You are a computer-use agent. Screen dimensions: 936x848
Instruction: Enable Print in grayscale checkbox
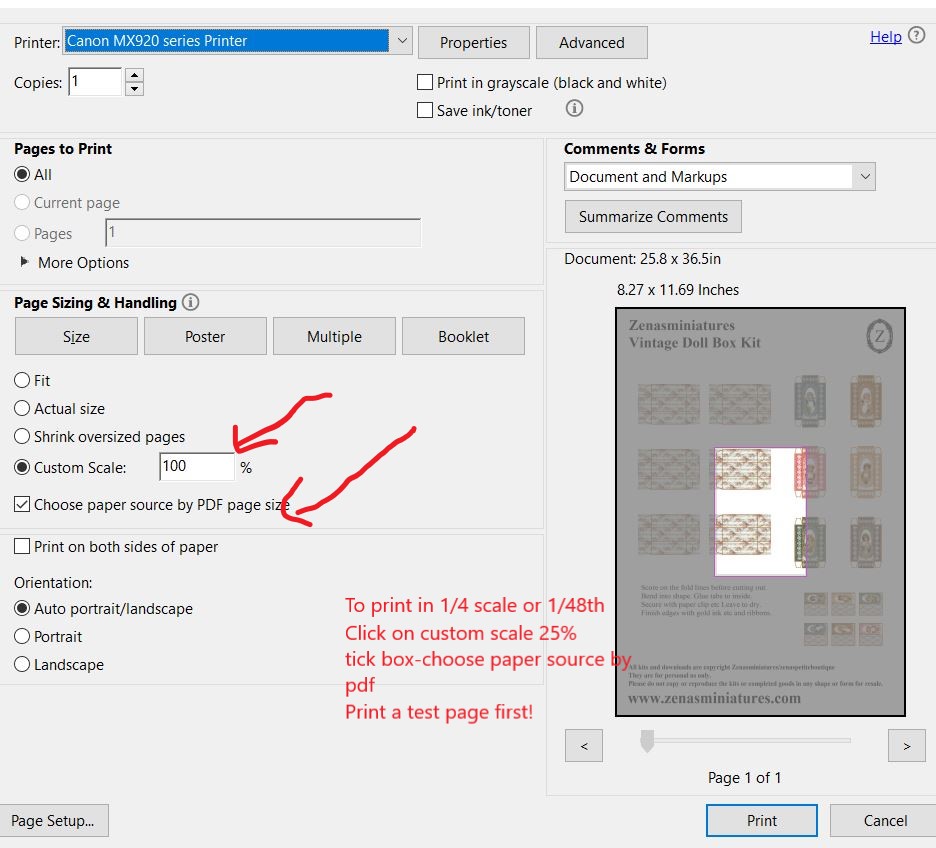tap(425, 83)
